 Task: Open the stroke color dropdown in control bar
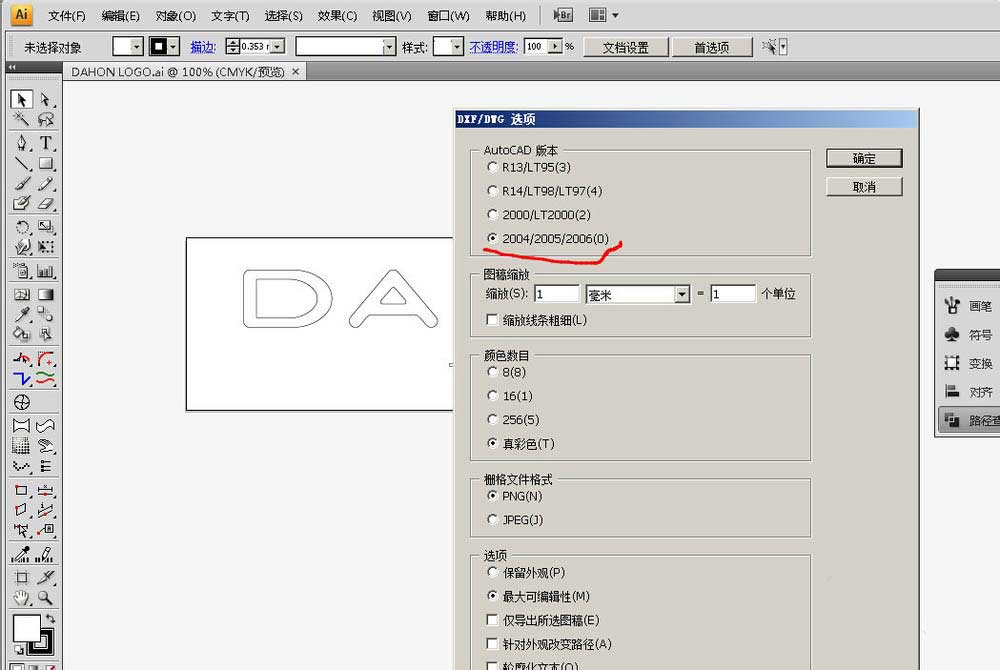(x=173, y=47)
